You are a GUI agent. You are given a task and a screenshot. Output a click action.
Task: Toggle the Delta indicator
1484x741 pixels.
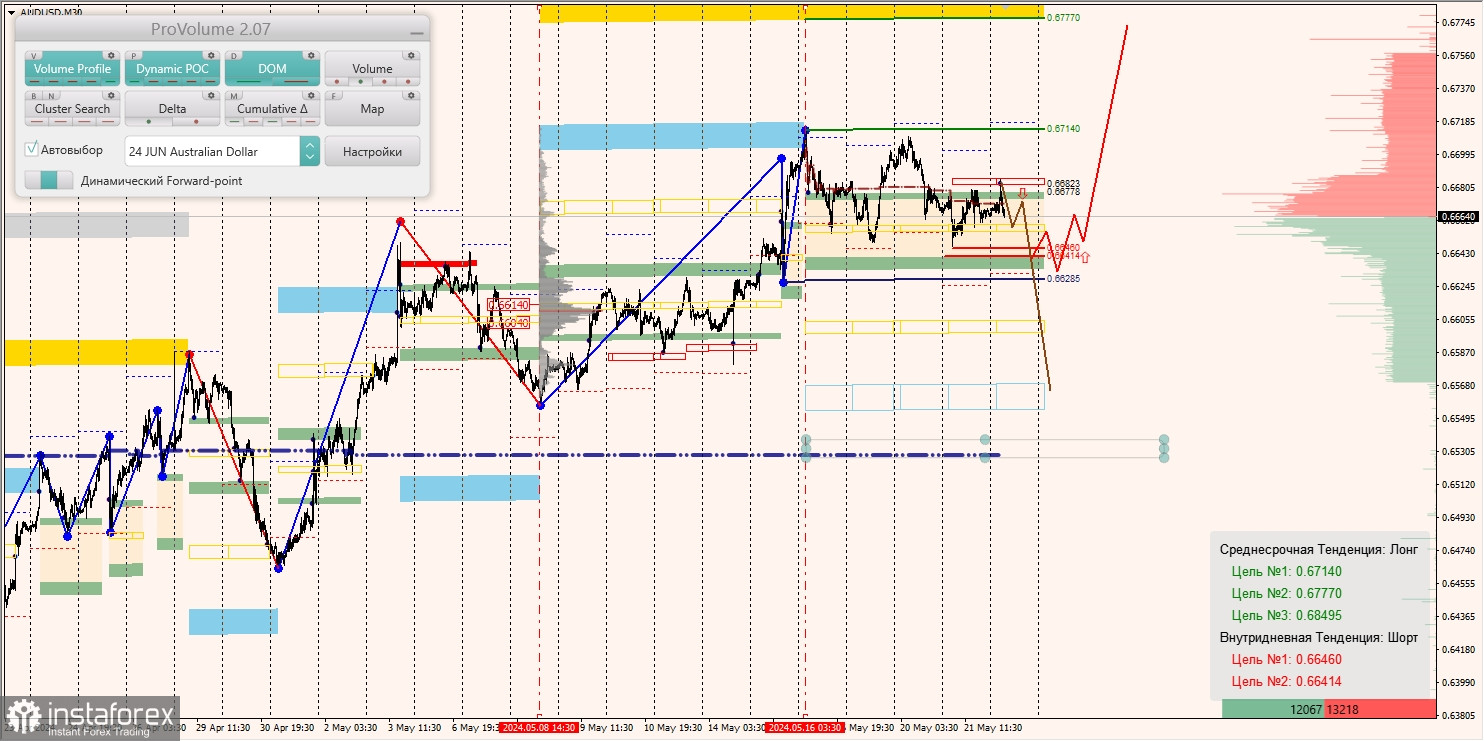(172, 108)
